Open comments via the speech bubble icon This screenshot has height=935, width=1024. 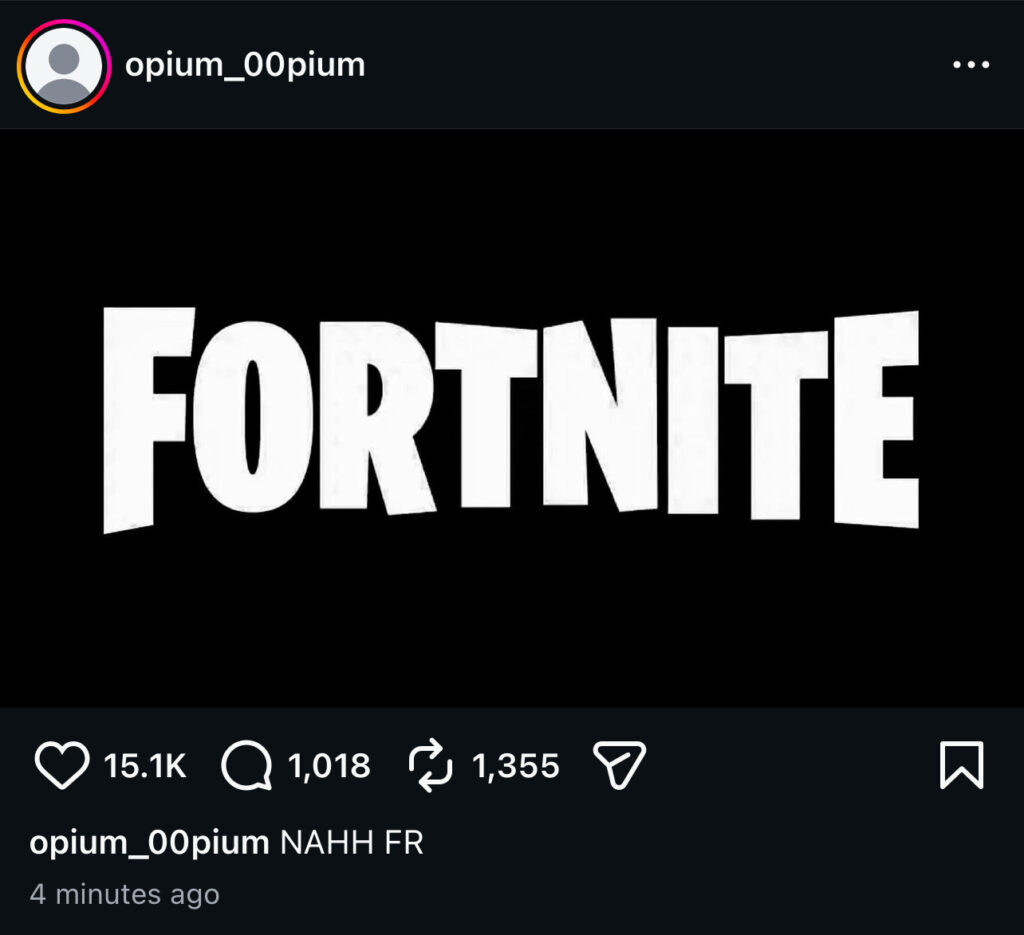tap(246, 767)
